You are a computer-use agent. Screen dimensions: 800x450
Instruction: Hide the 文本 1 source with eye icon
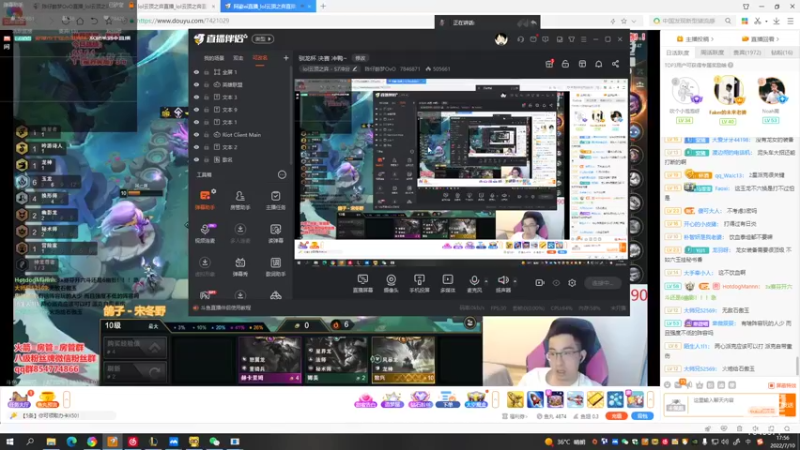pyautogui.click(x=196, y=122)
